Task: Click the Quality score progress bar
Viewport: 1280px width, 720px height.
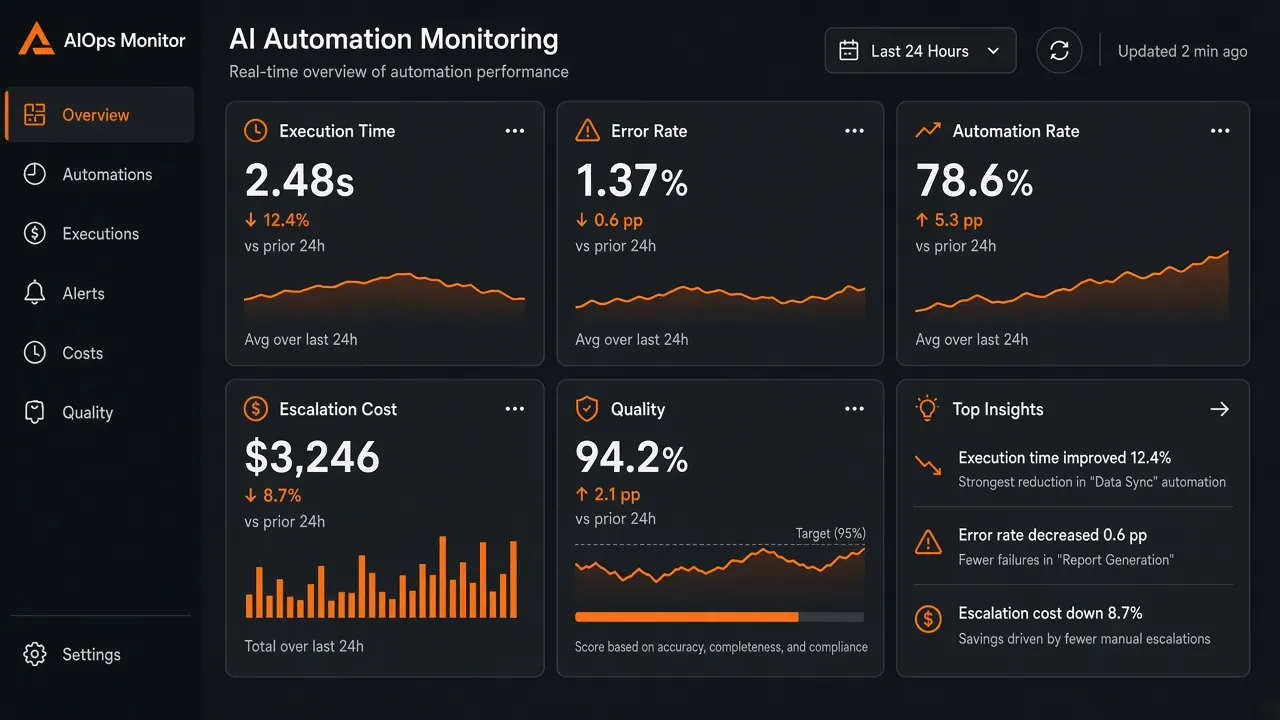Action: click(x=720, y=617)
